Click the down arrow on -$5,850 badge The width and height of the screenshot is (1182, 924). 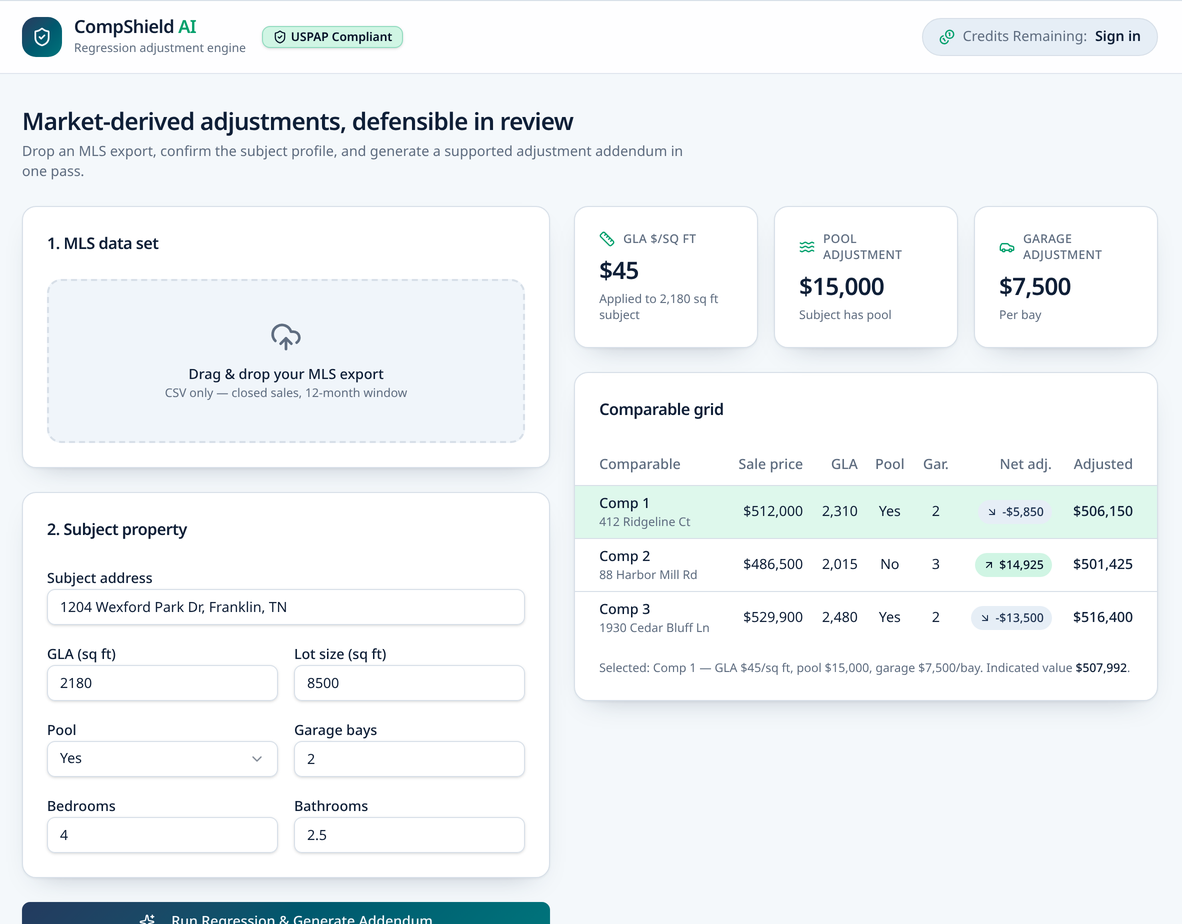click(992, 512)
